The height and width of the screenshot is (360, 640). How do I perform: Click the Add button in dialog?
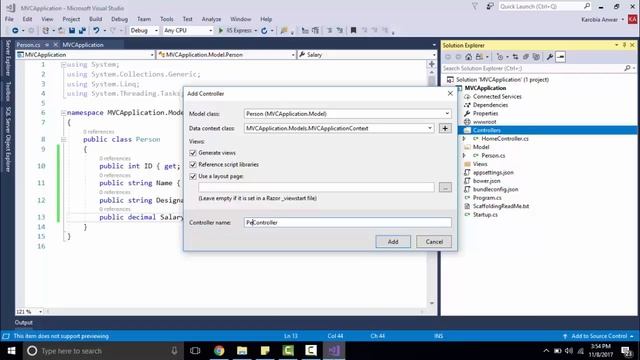[x=393, y=242]
